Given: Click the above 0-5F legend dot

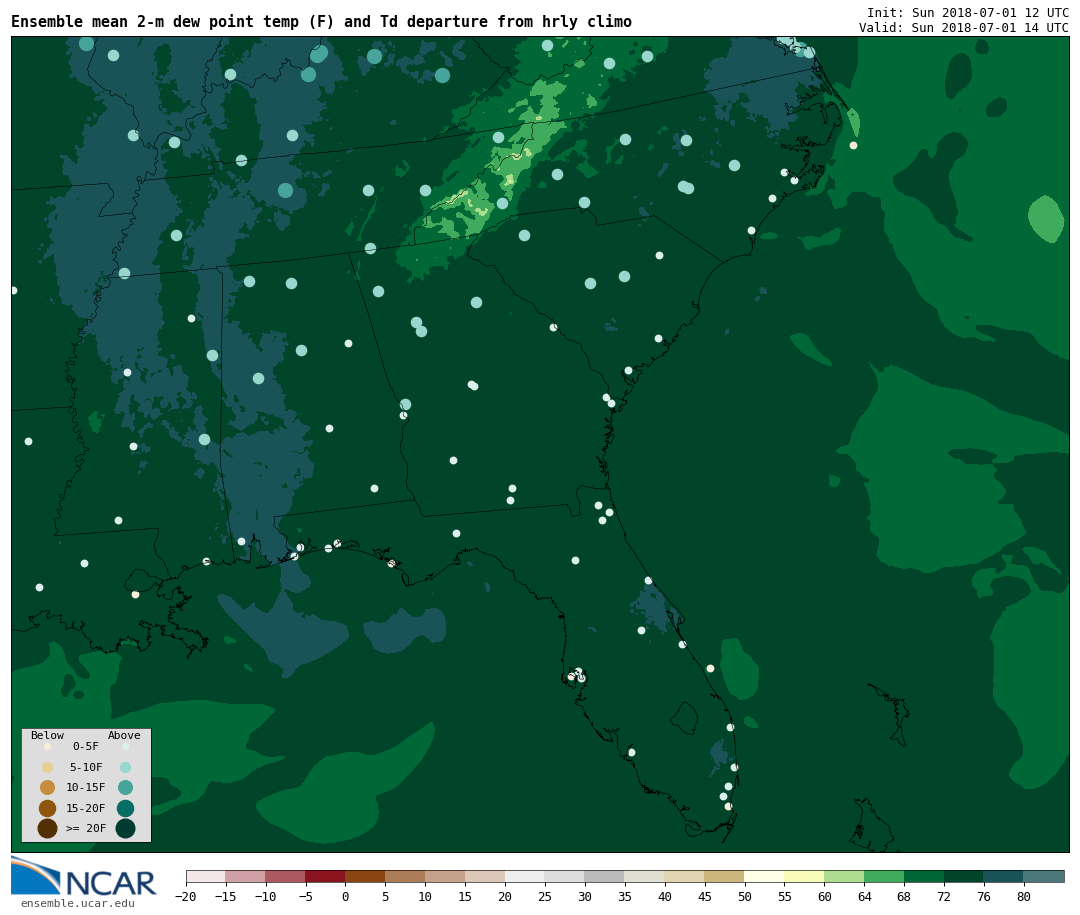Looking at the screenshot, I should click(x=125, y=746).
